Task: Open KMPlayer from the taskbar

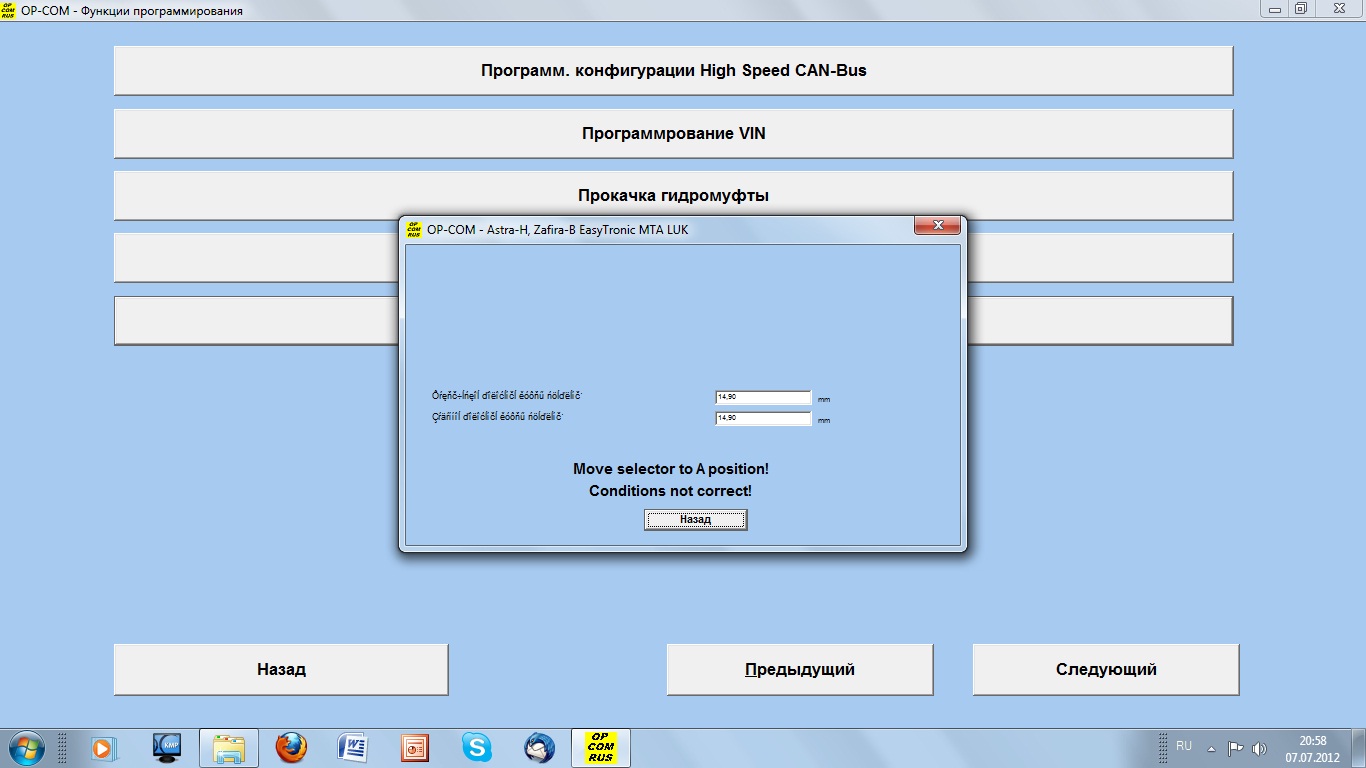Action: (166, 747)
